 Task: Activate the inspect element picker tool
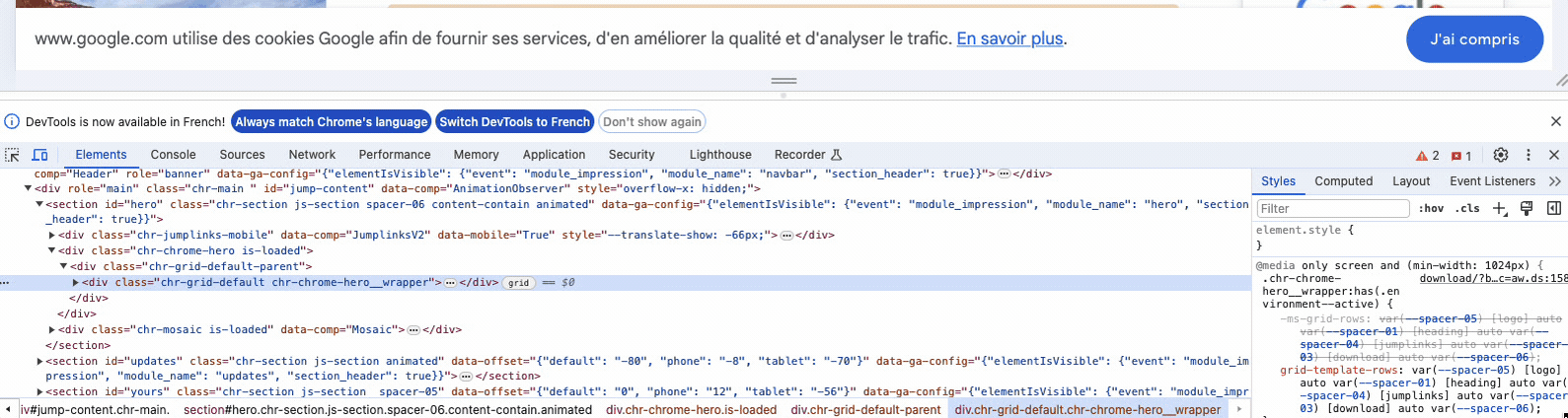tap(12, 155)
